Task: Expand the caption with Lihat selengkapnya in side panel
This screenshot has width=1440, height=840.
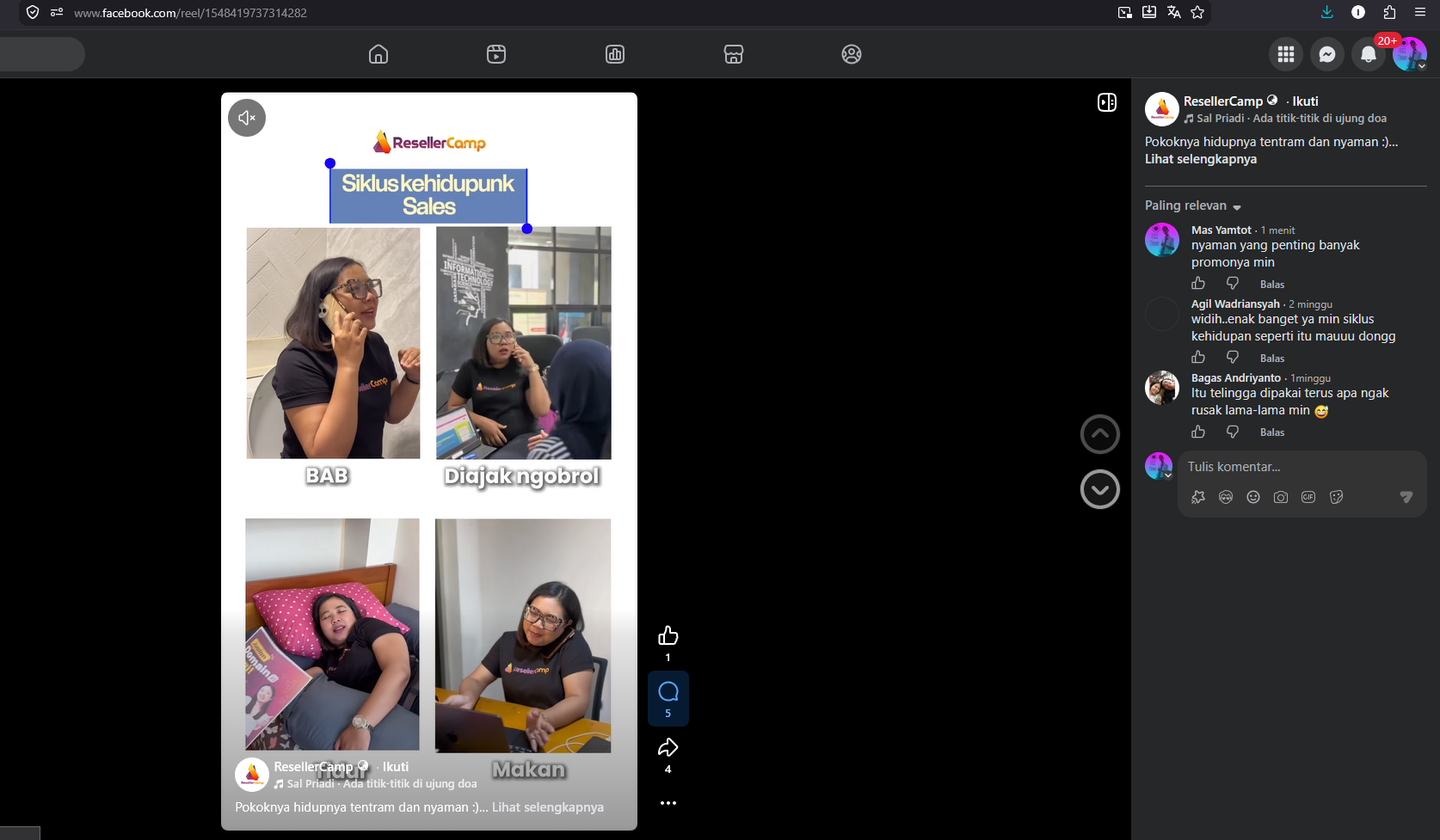Action: click(1201, 159)
